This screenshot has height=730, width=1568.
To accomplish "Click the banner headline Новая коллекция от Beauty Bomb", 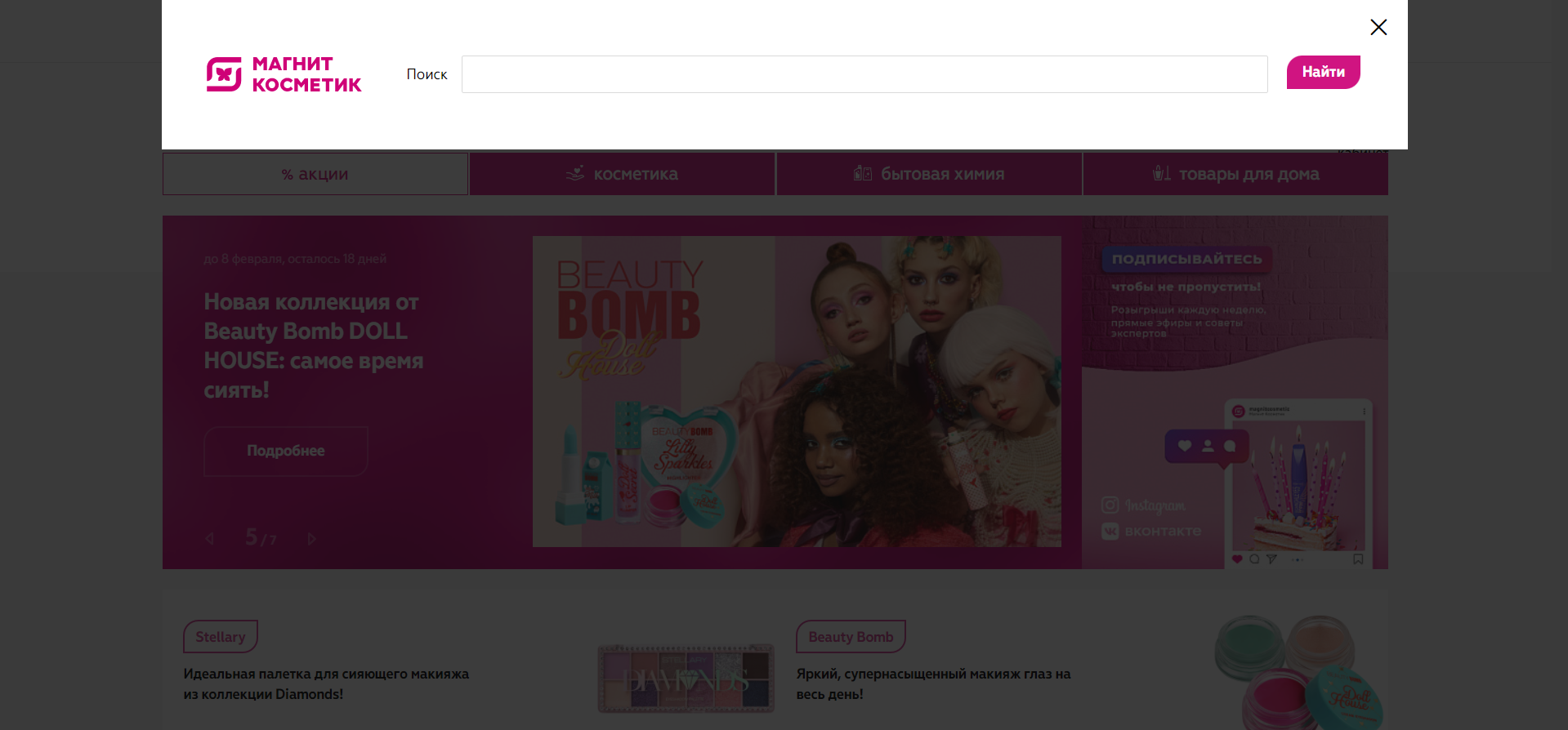I will pos(314,346).
